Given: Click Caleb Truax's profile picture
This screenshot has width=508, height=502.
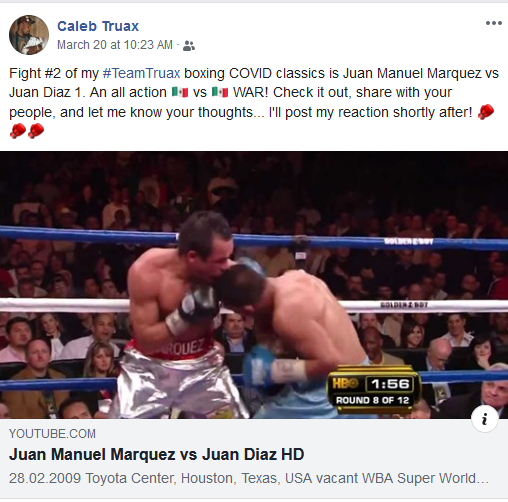Looking at the screenshot, I should click(29, 35).
